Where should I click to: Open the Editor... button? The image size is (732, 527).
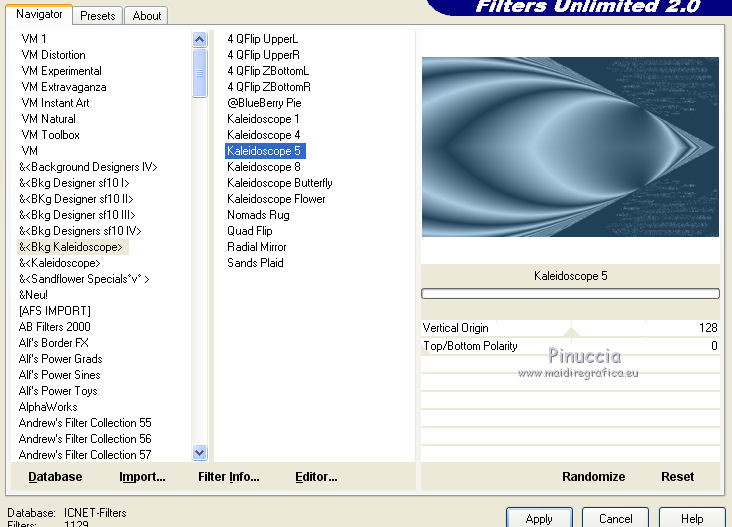tap(316, 477)
